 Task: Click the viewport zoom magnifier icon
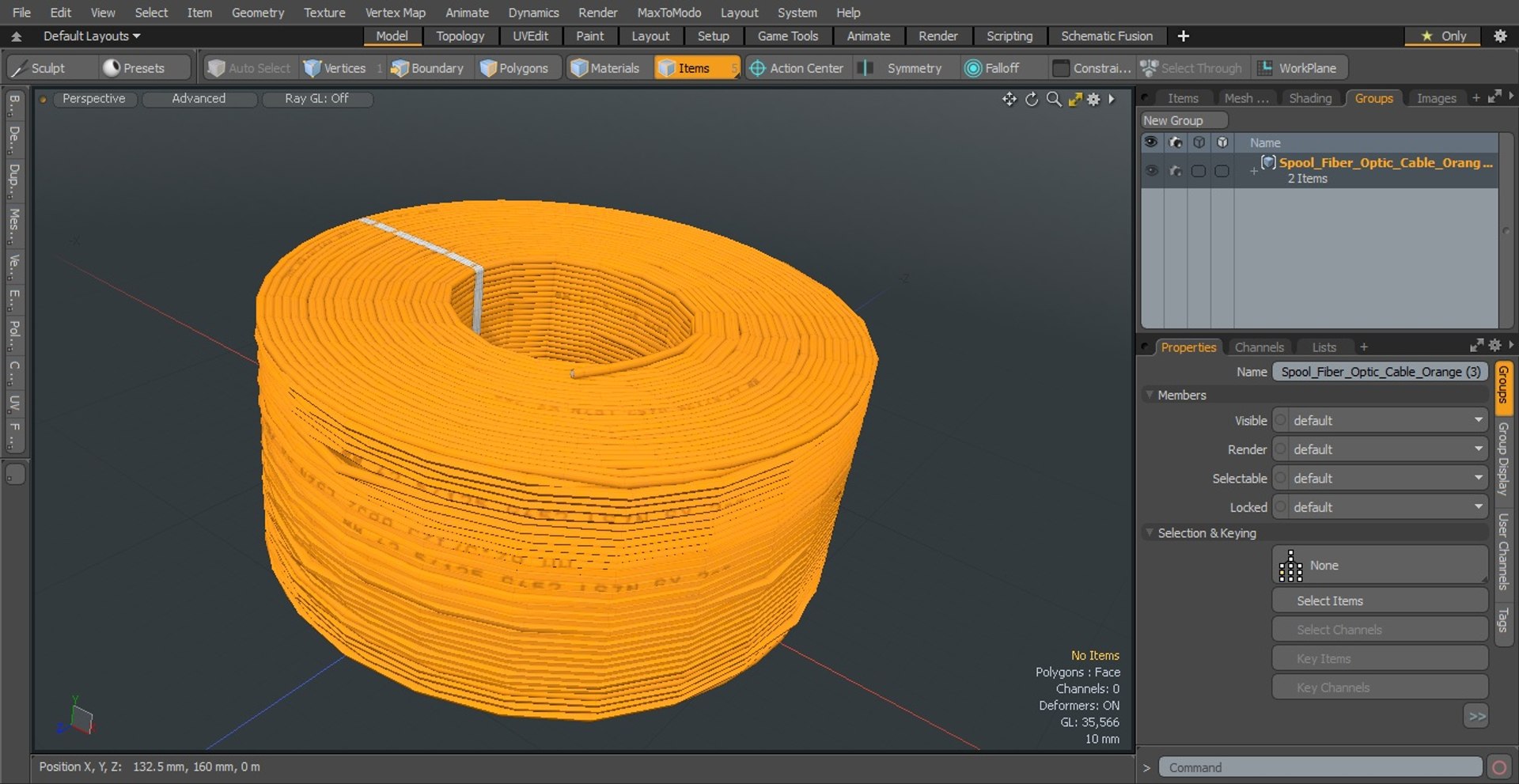1054,99
